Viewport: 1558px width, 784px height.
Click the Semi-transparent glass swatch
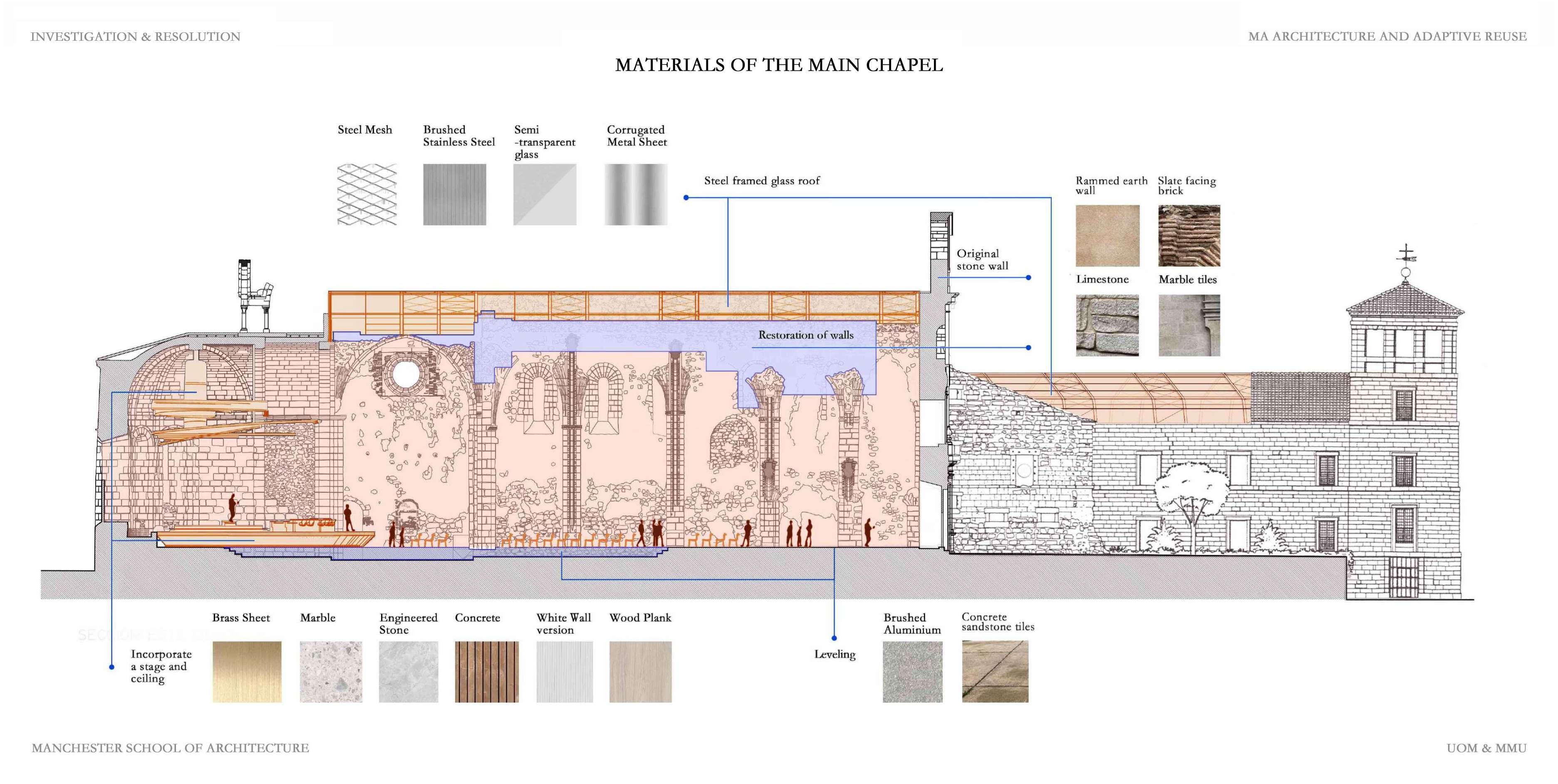544,195
